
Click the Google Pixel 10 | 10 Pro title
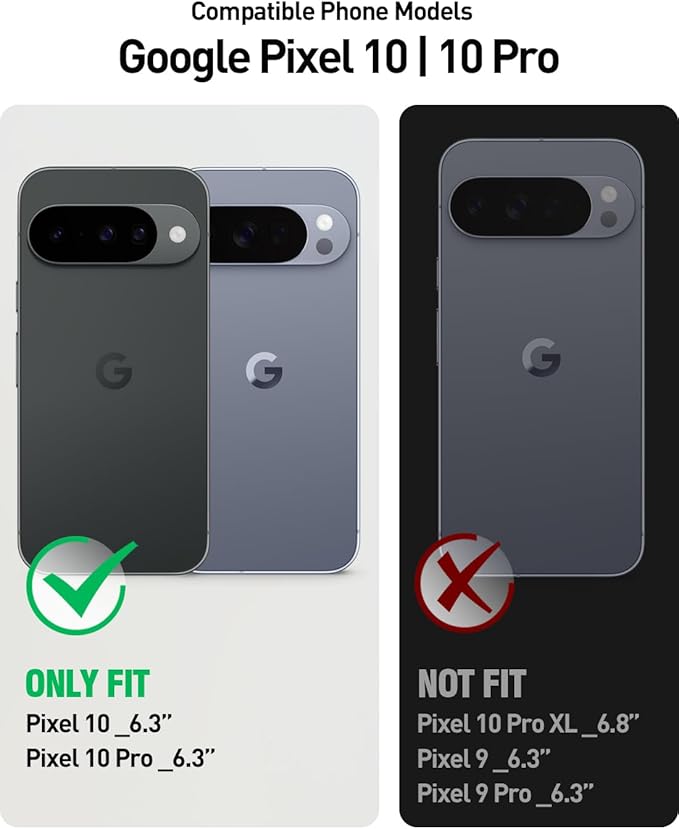tap(339, 57)
